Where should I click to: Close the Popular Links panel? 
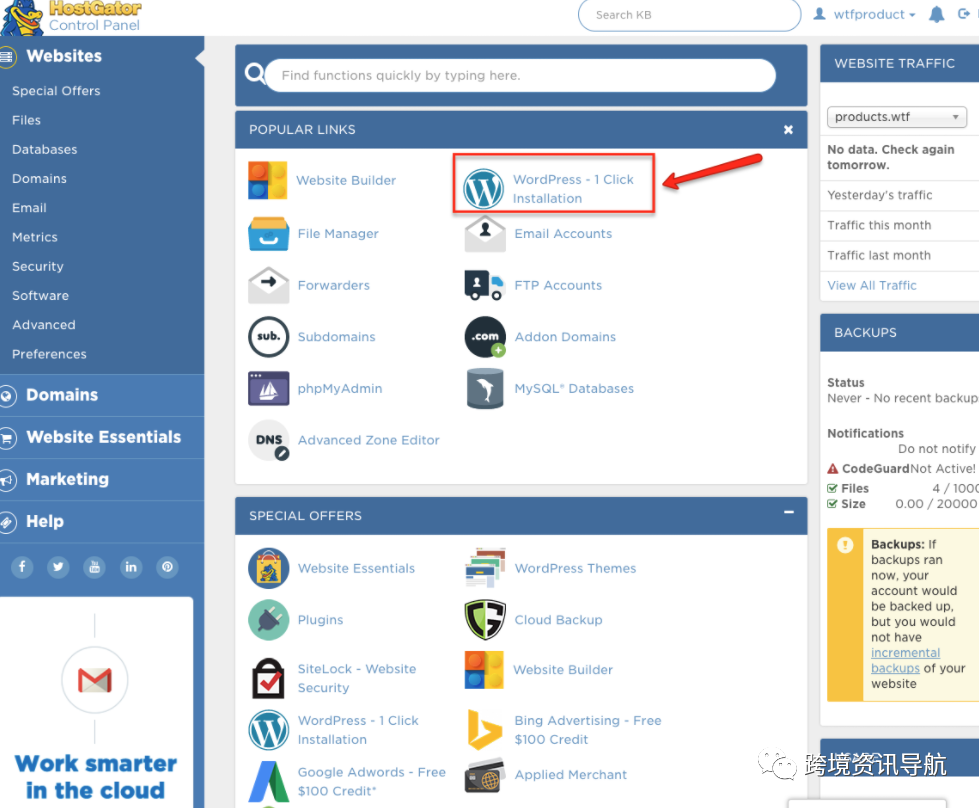pyautogui.click(x=789, y=129)
